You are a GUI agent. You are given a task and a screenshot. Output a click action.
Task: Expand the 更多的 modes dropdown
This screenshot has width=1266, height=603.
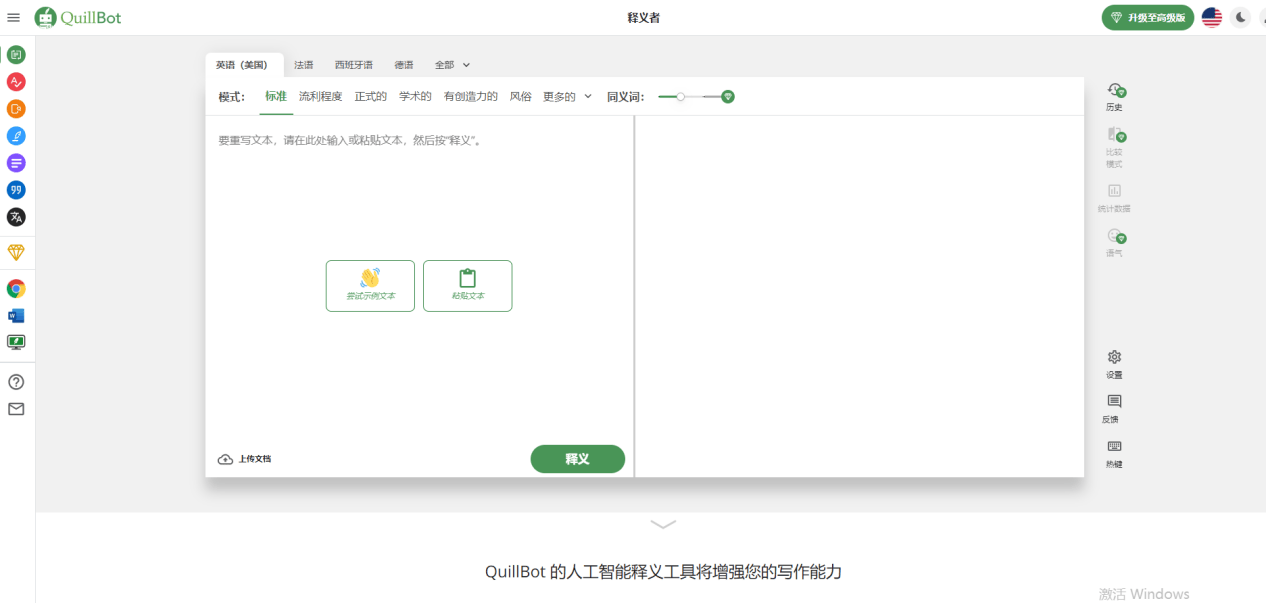(567, 97)
